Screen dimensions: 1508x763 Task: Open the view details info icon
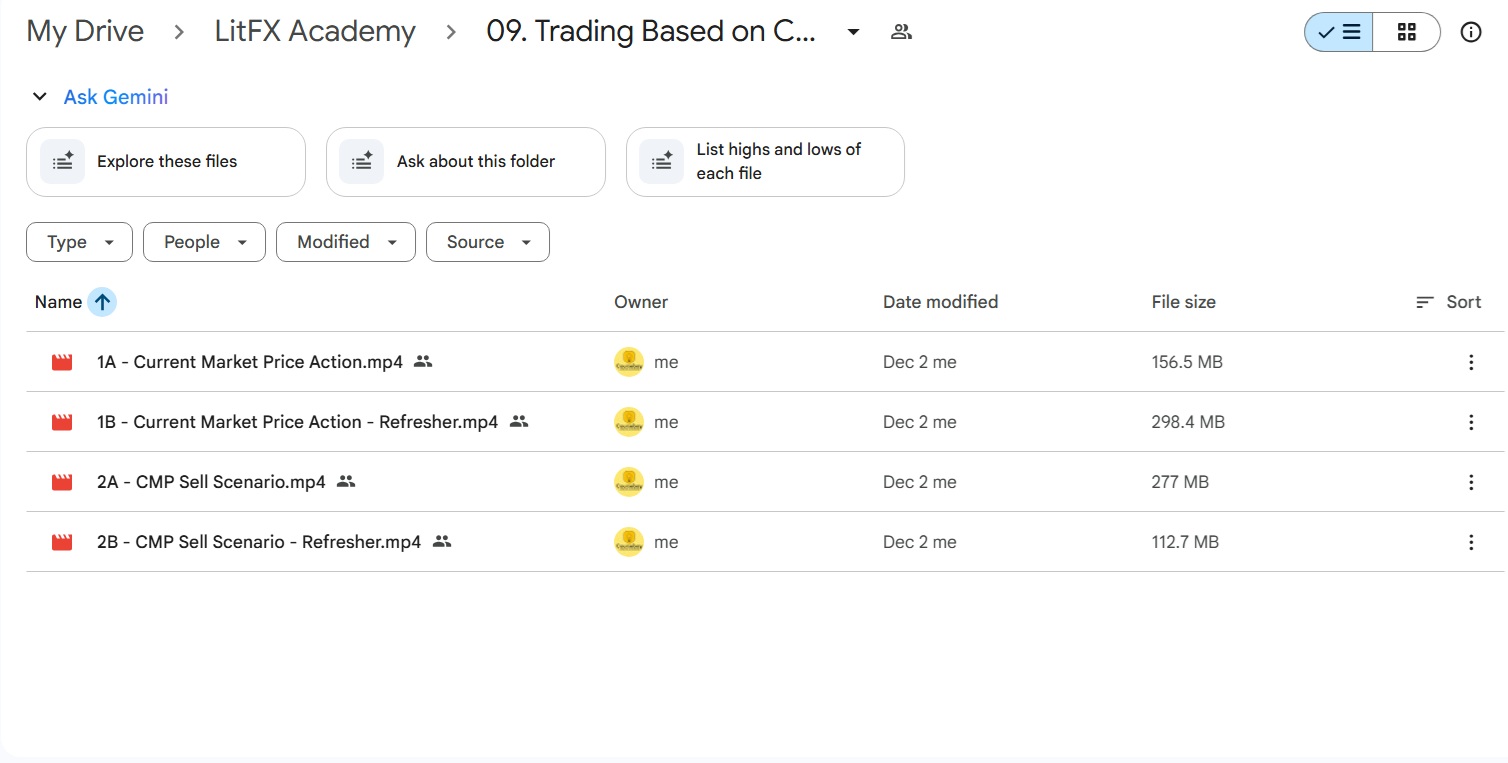(1470, 32)
